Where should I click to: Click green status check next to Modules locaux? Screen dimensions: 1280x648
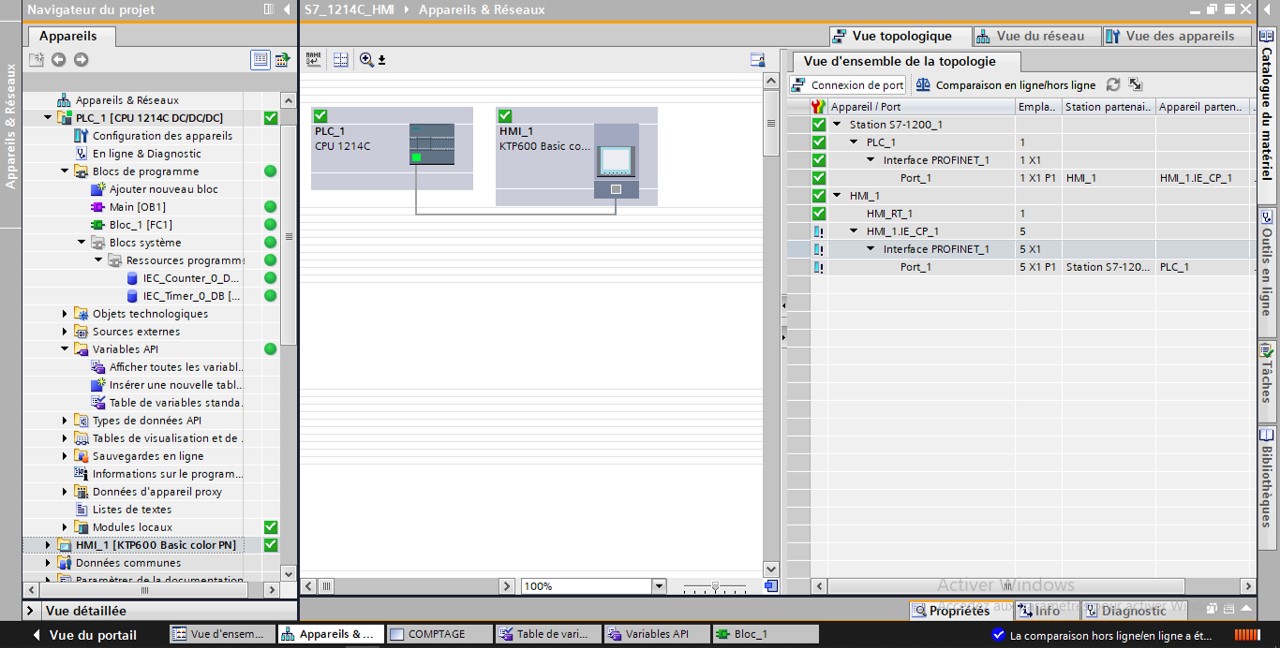tap(270, 527)
